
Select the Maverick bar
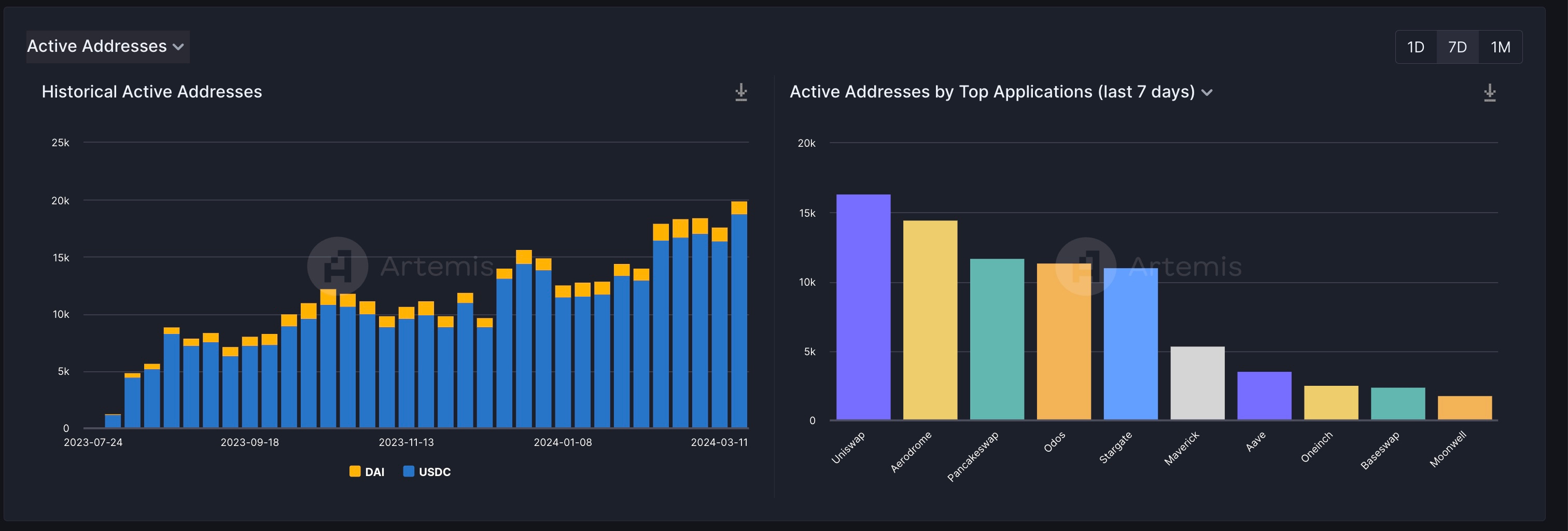point(1197,383)
